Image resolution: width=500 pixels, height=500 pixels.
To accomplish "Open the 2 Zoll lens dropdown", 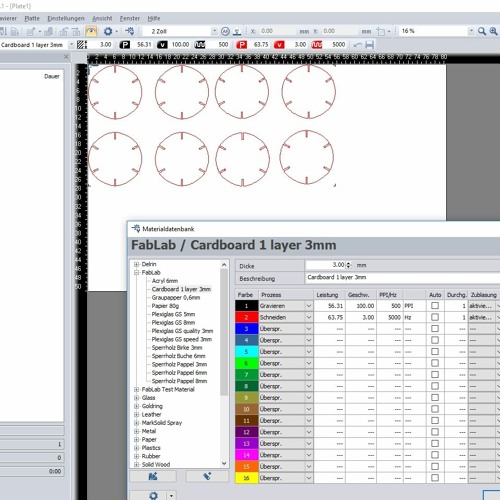I will pos(214,31).
